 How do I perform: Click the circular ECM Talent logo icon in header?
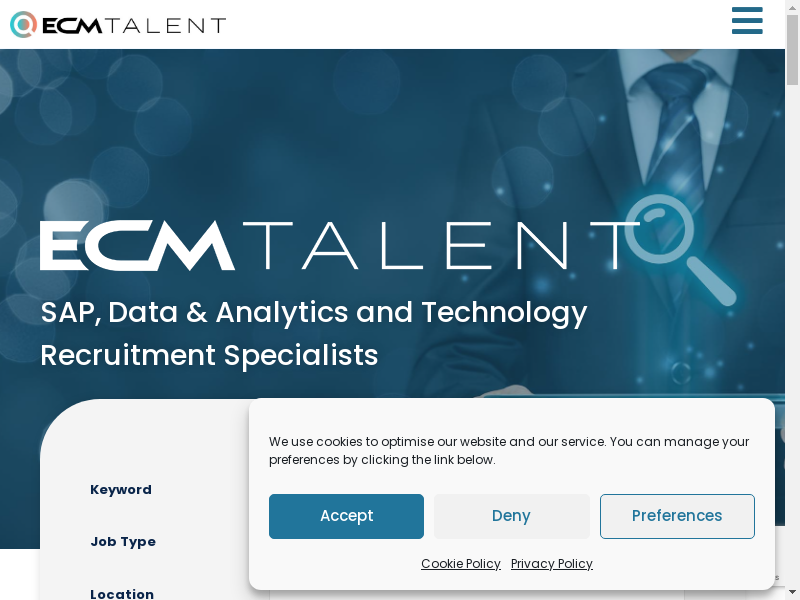pyautogui.click(x=23, y=25)
